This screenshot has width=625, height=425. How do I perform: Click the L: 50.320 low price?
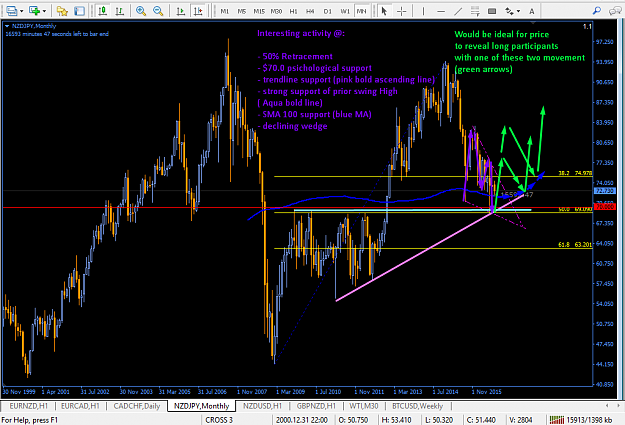pos(439,420)
